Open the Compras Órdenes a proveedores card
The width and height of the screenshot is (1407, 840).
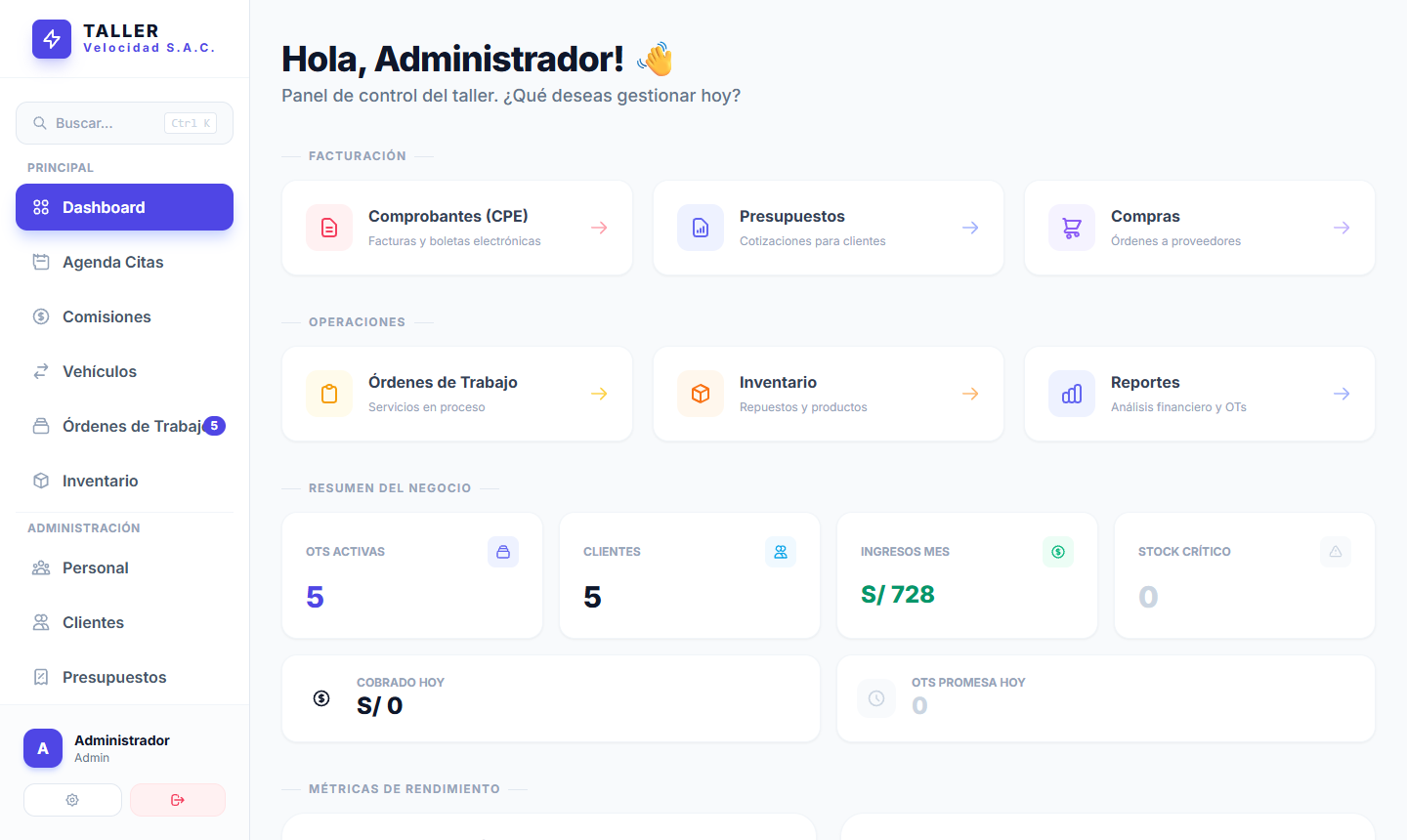[x=1200, y=228]
